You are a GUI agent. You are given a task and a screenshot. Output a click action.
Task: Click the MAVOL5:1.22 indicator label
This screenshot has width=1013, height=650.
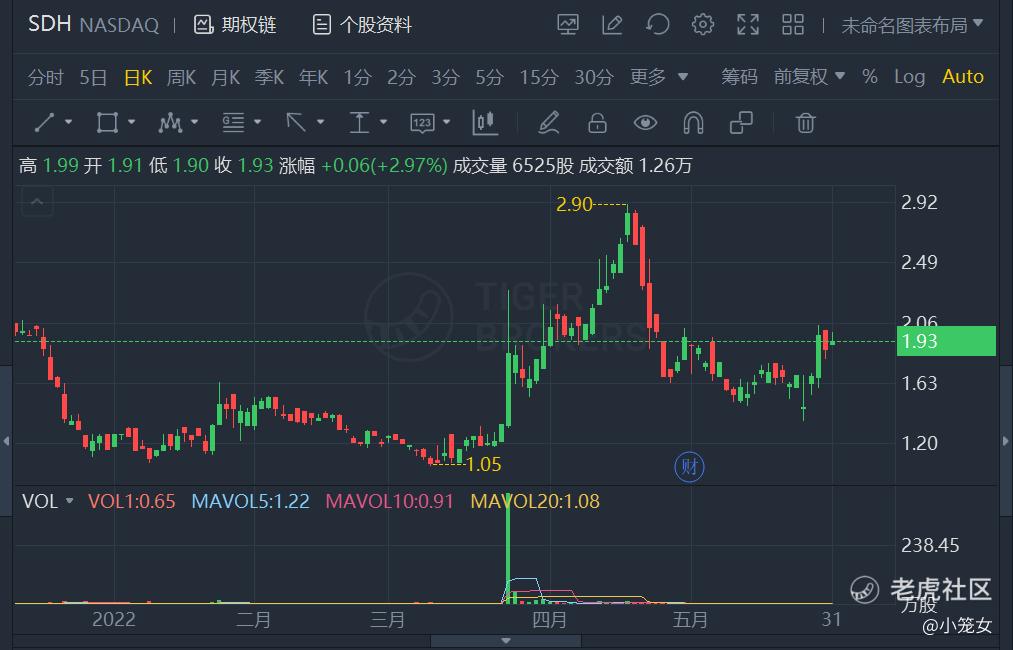(251, 501)
